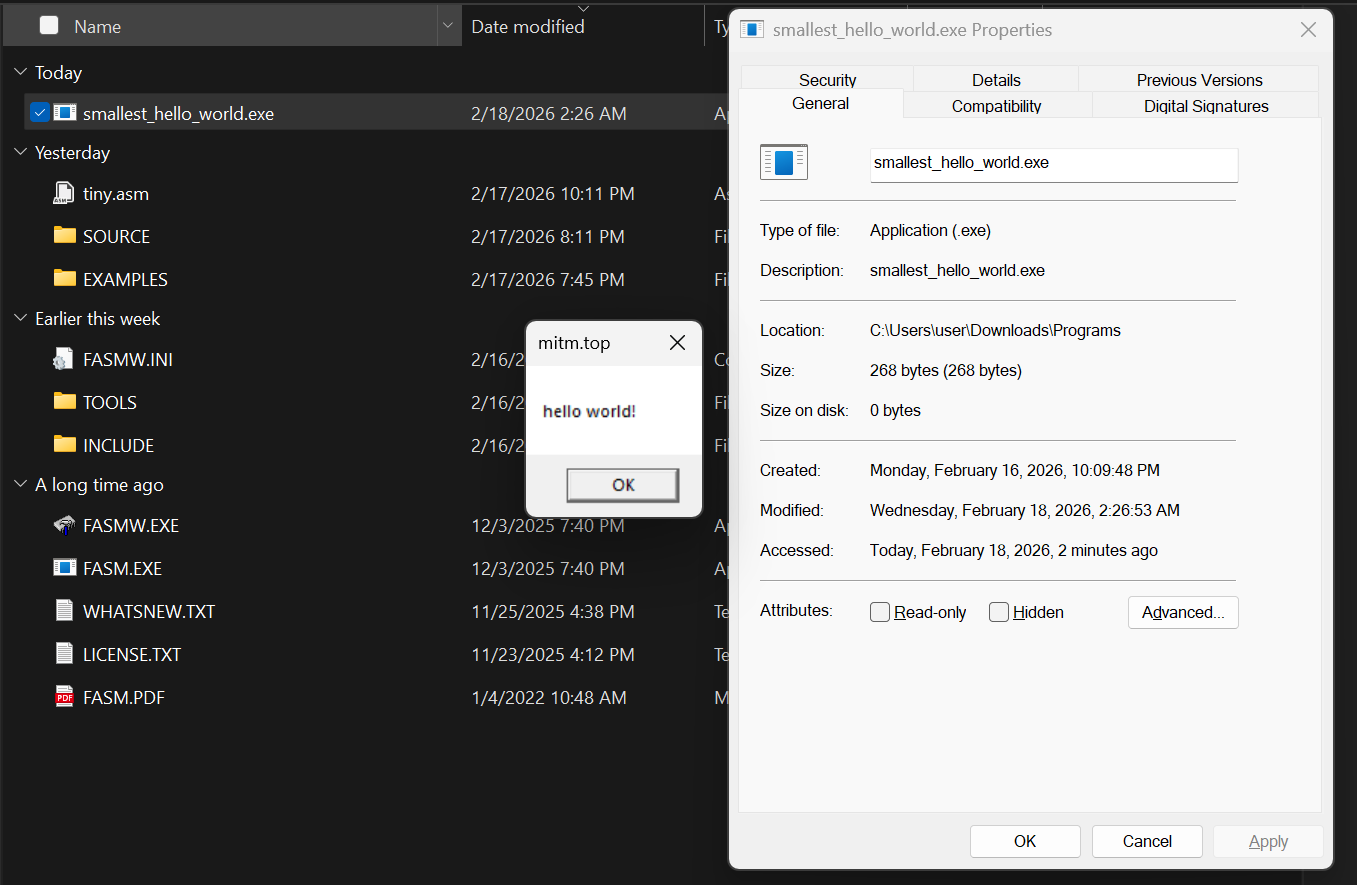
Task: Collapse the Earlier this week group
Action: click(x=20, y=319)
